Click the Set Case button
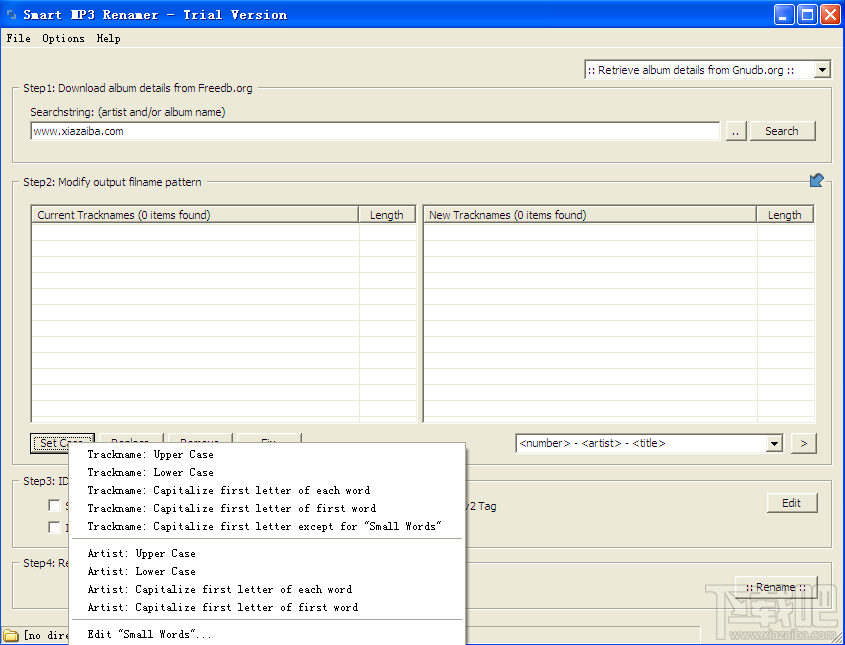845x645 pixels. click(62, 443)
